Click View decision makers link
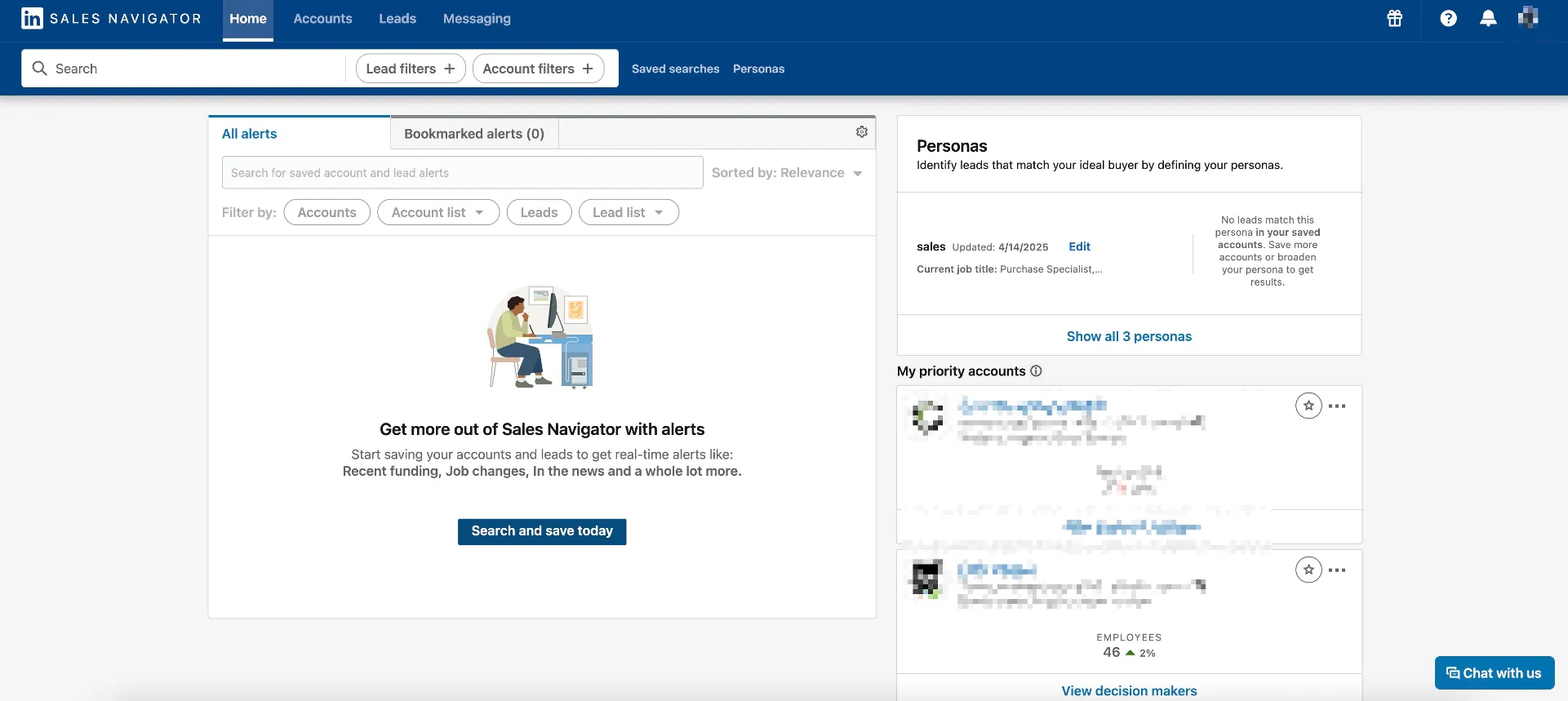1568x701 pixels. tap(1129, 691)
